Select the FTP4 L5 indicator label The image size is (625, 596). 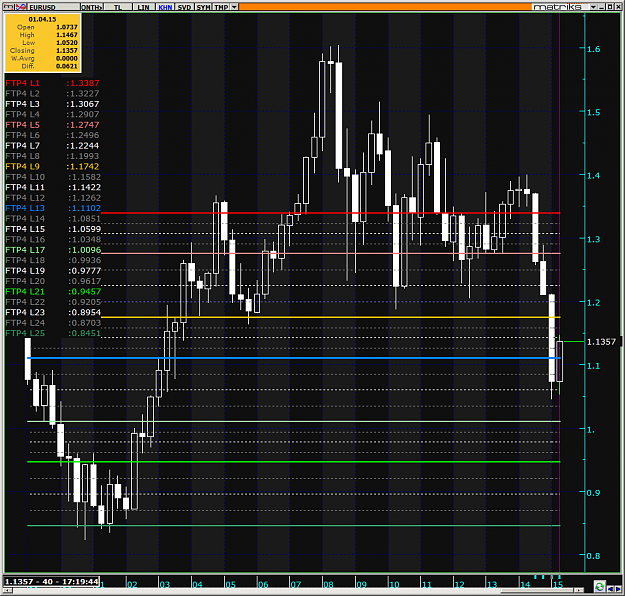tap(23, 125)
